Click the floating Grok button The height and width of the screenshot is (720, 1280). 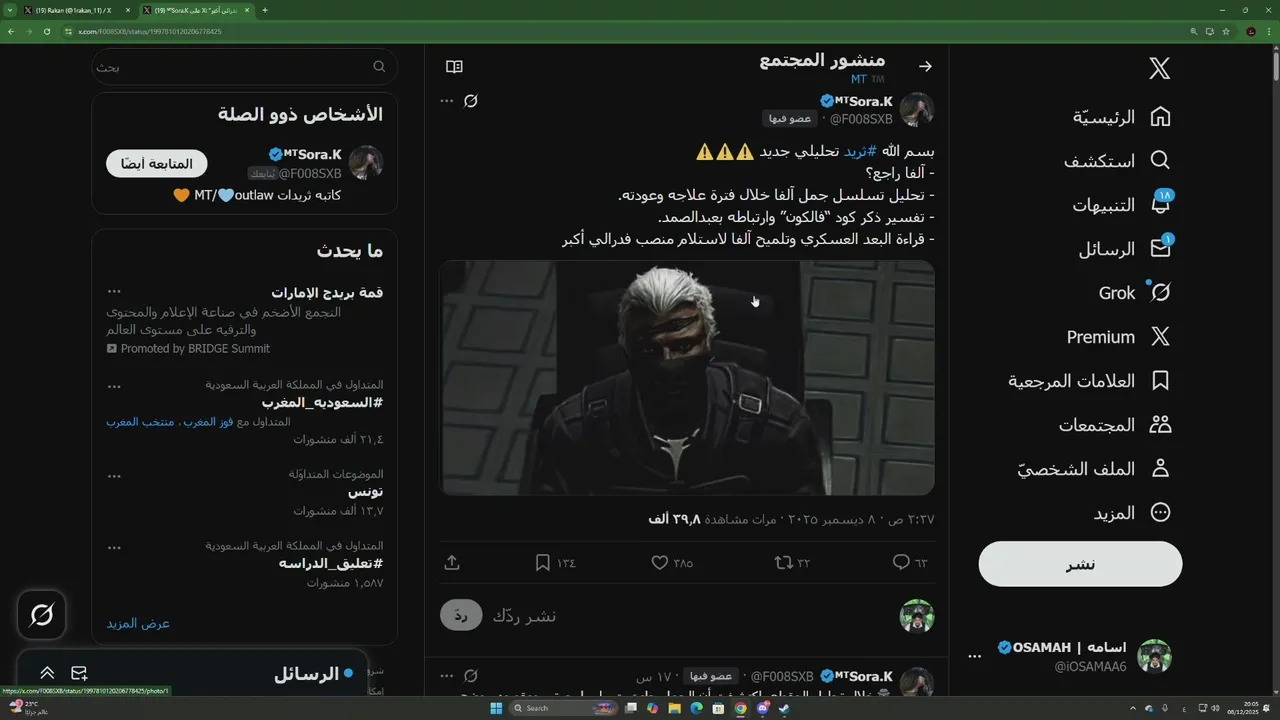(x=42, y=615)
